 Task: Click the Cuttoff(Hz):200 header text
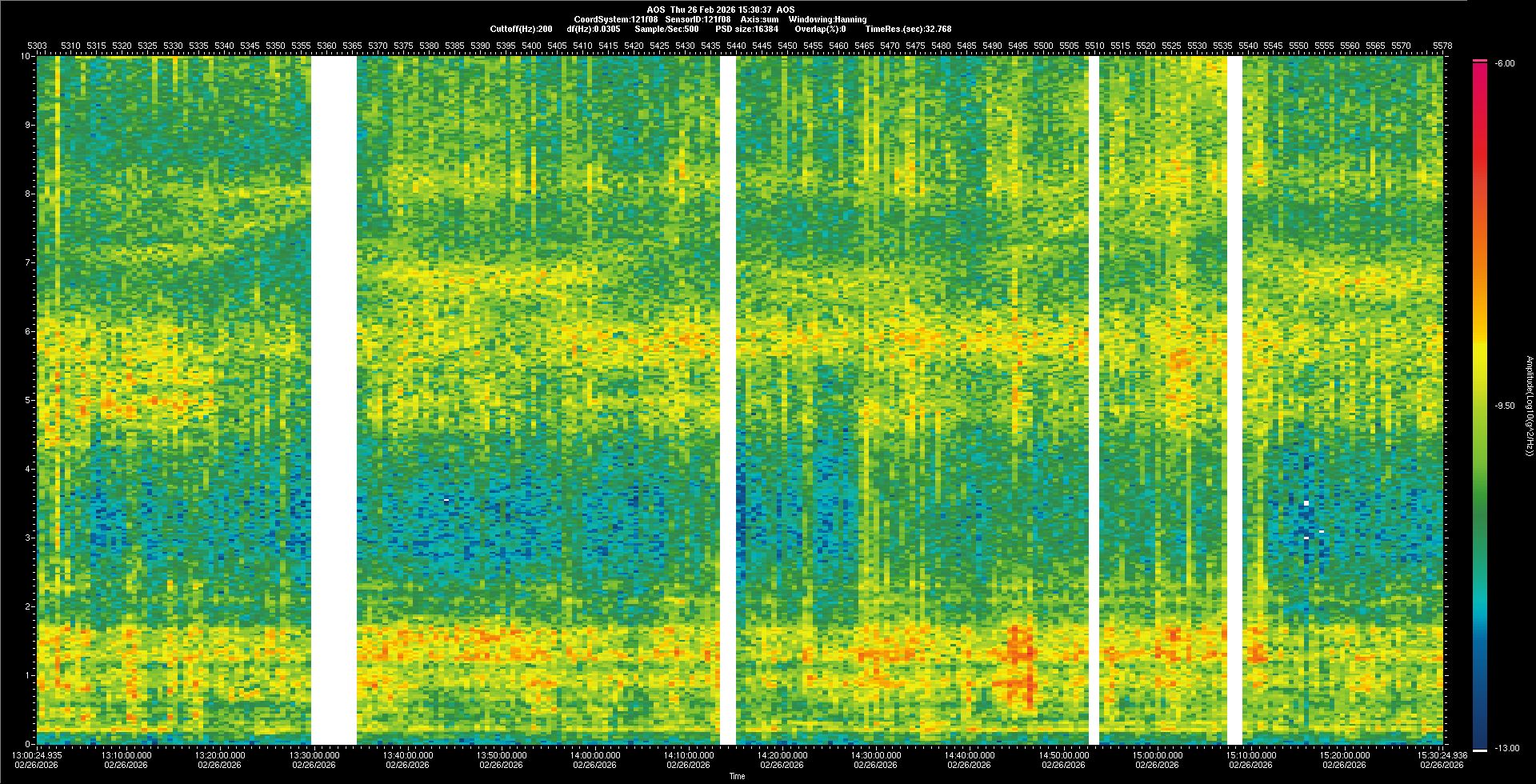pos(521,29)
